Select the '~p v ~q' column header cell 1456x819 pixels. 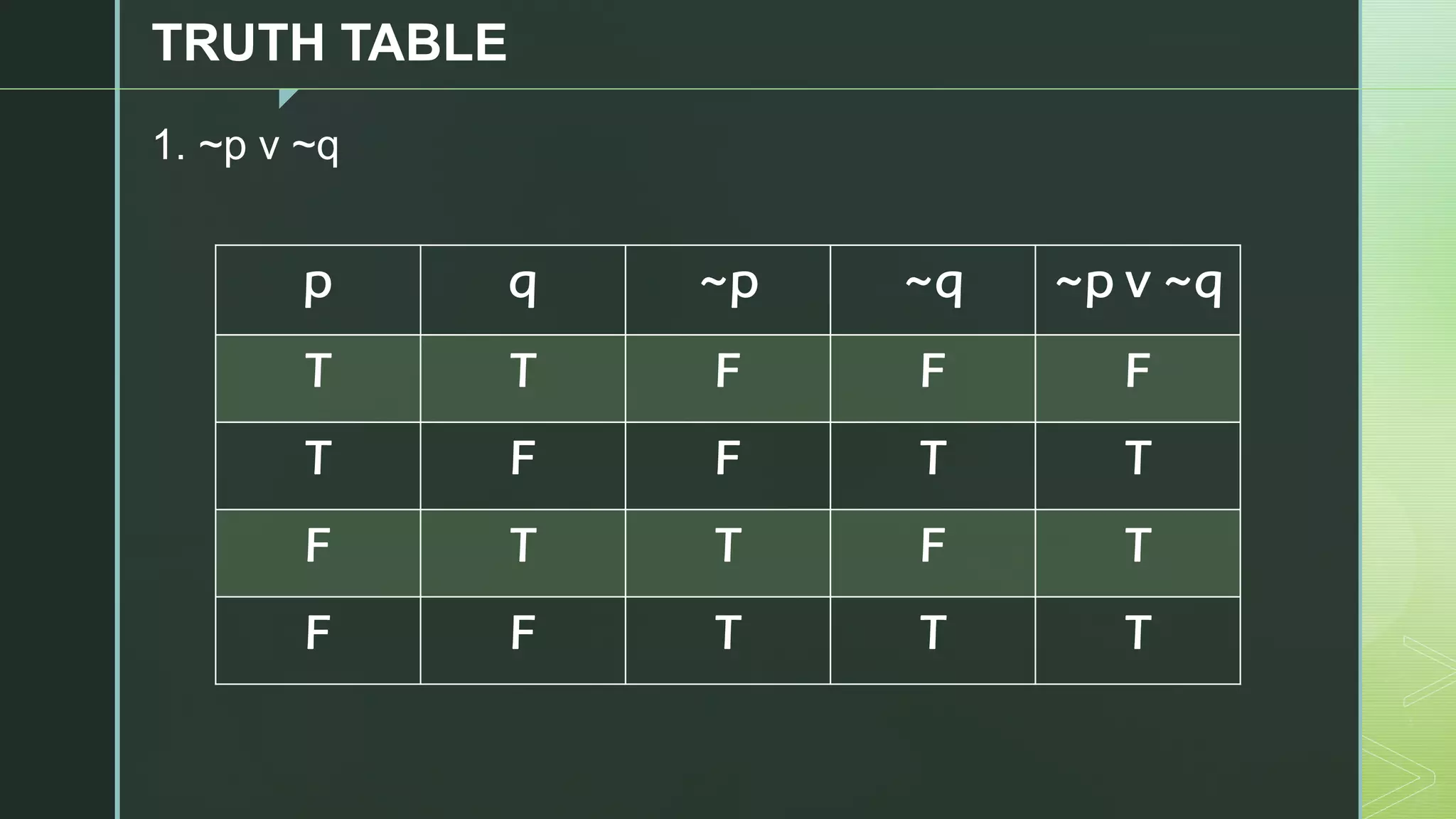[x=1137, y=290]
